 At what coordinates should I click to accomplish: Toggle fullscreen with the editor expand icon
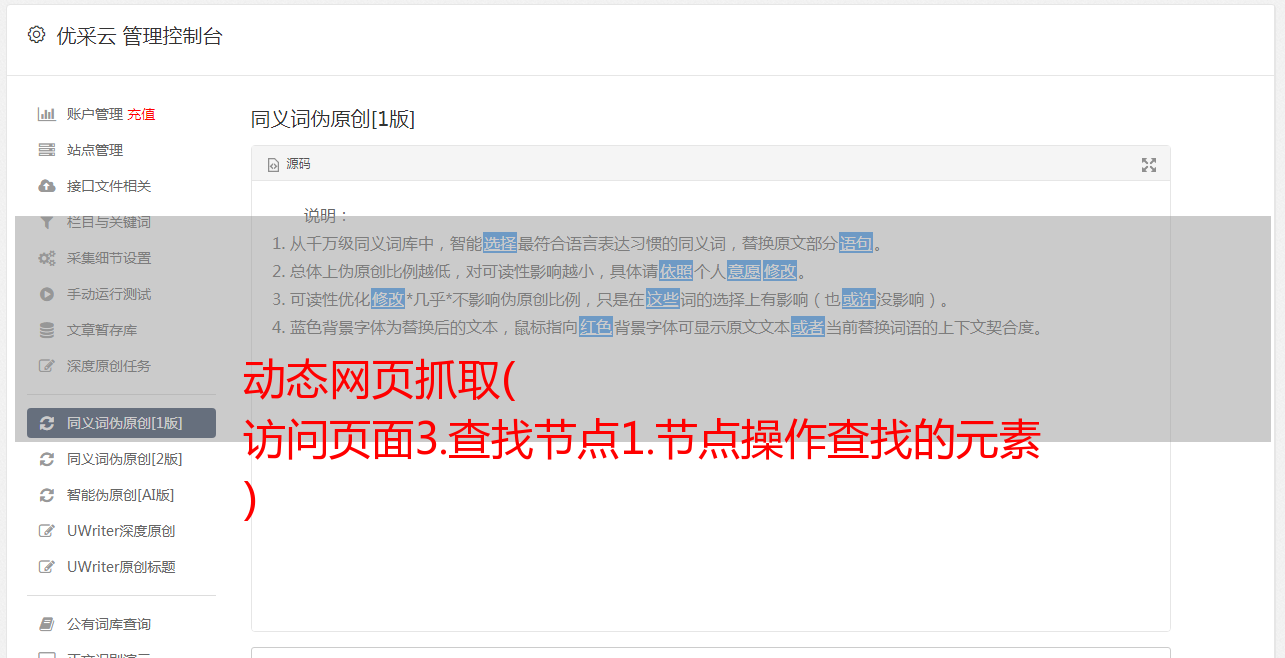[x=1149, y=165]
